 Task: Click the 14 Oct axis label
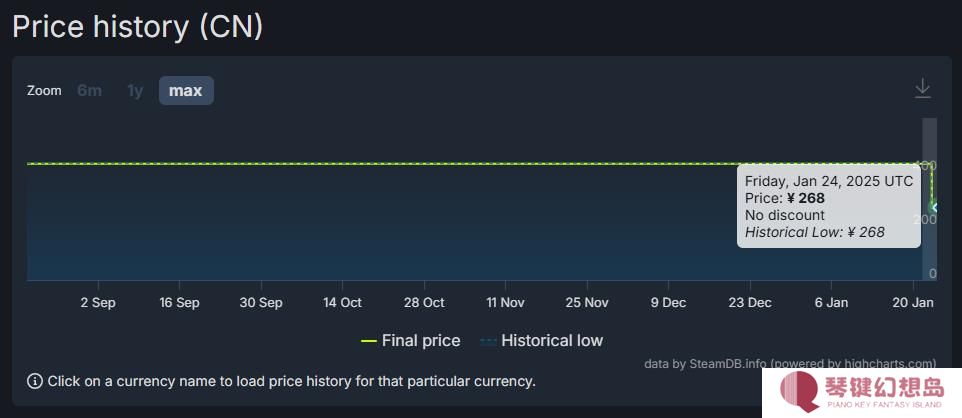(x=342, y=303)
